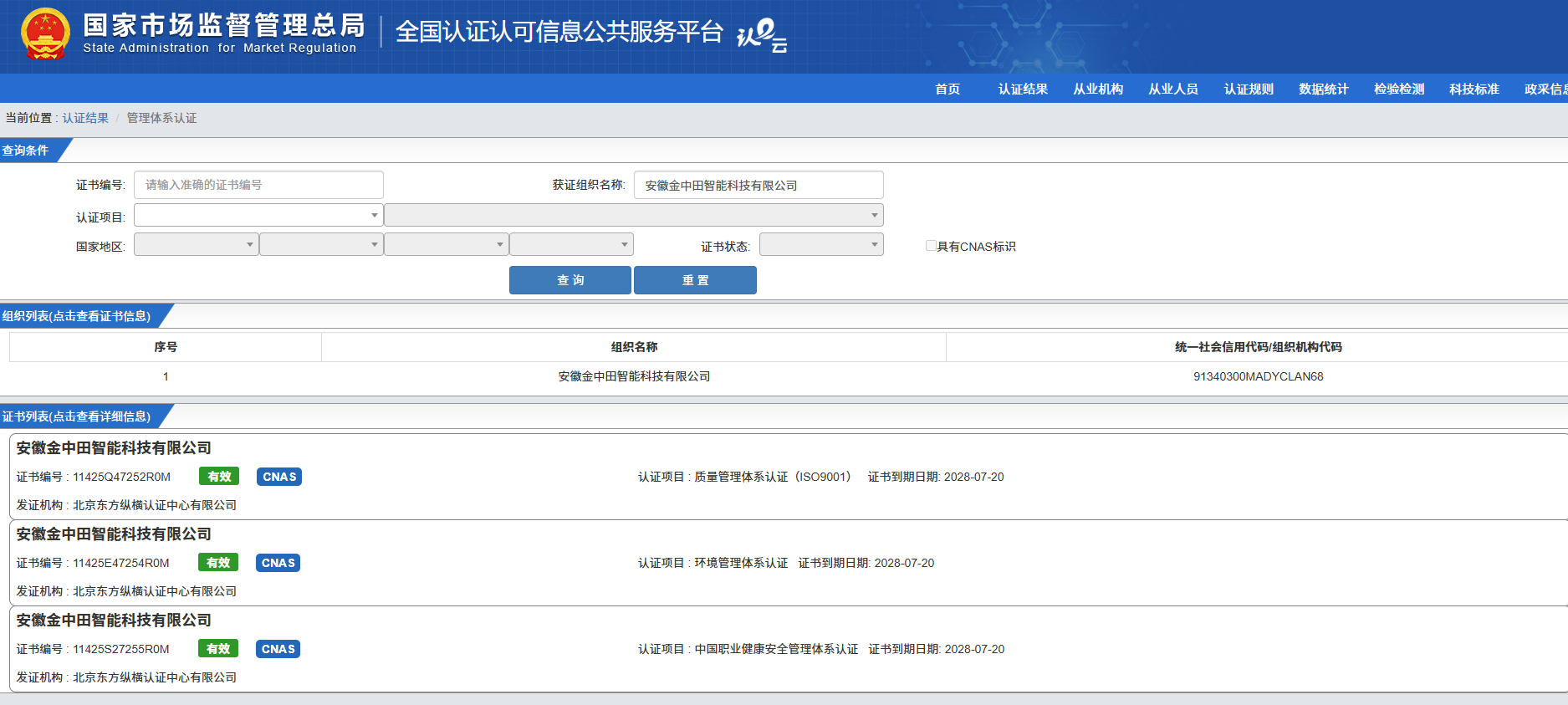Click 有效 status badge for certificate 11425E47254R0M
This screenshot has height=705, width=1568.
pos(218,563)
